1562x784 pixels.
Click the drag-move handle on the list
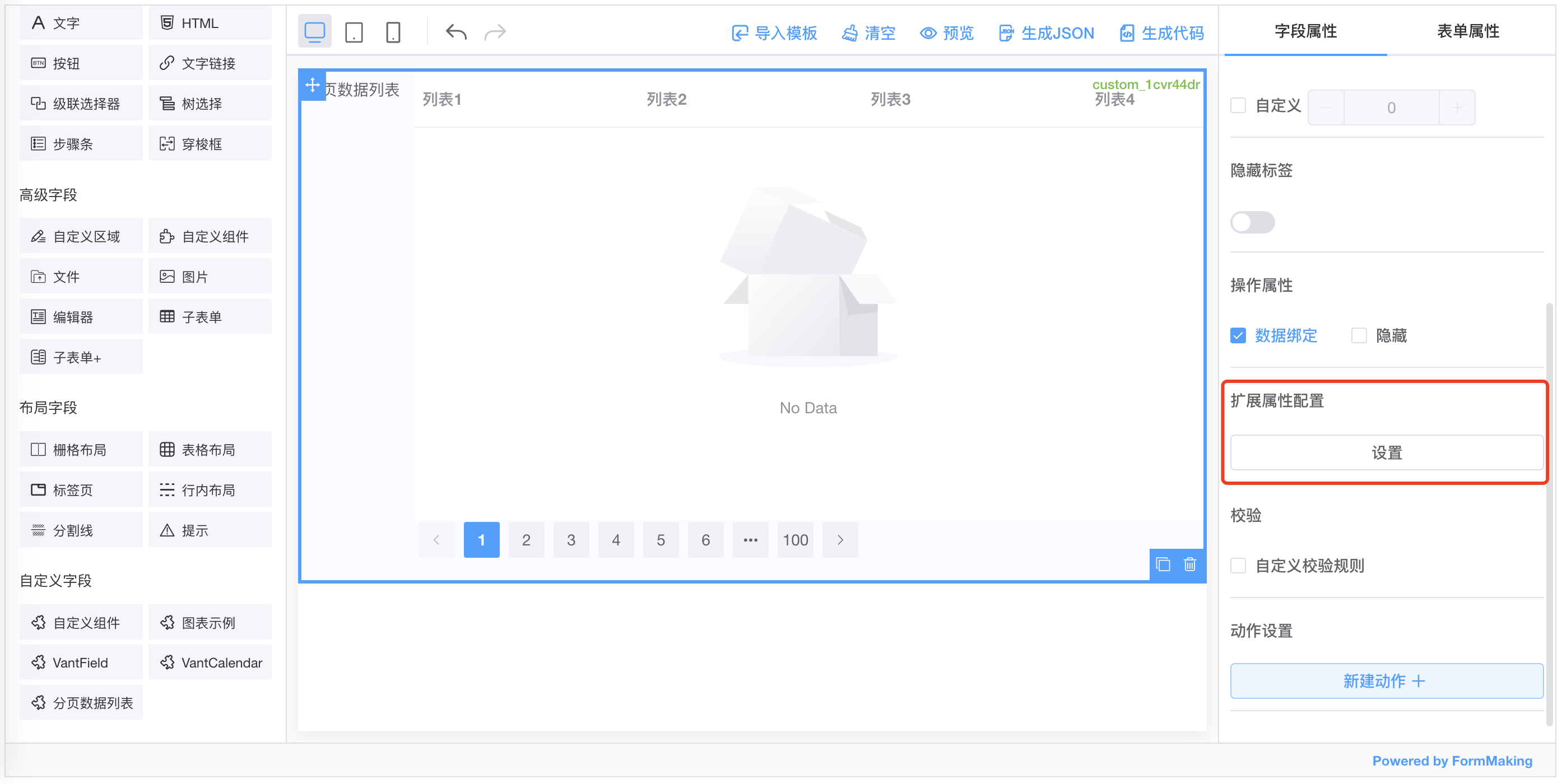pyautogui.click(x=312, y=85)
